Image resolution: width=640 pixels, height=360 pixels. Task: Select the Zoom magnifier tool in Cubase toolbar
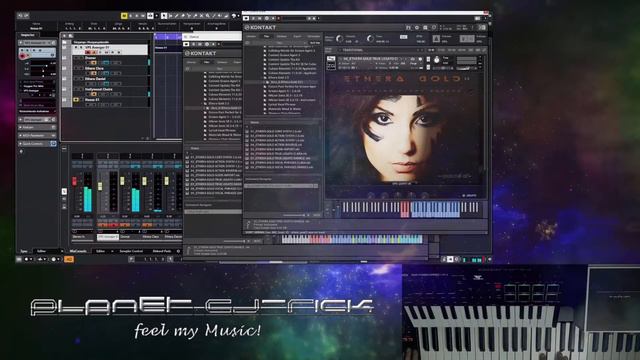[207, 16]
